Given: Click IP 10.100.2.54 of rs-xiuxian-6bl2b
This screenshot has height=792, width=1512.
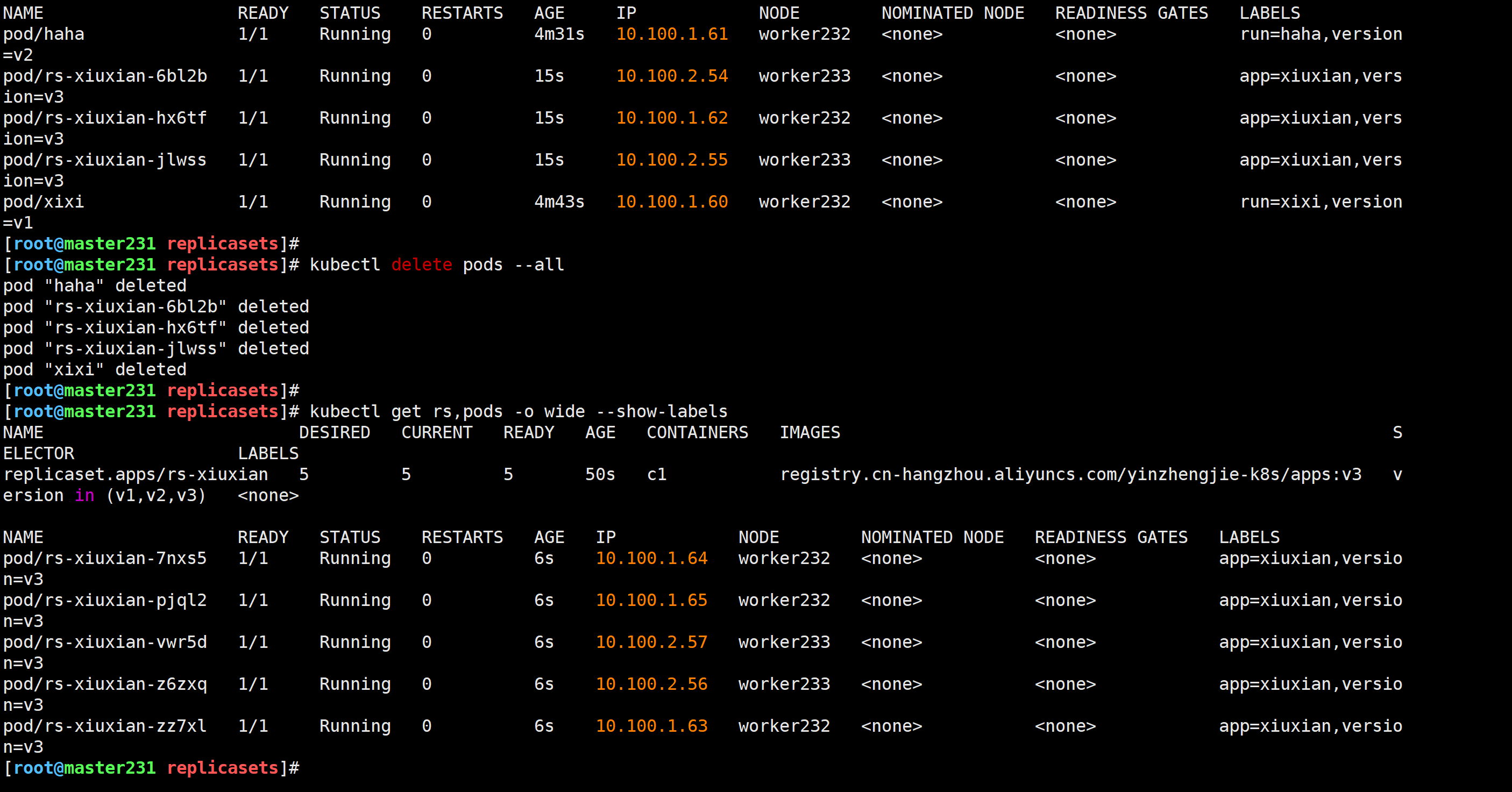Looking at the screenshot, I should click(672, 76).
